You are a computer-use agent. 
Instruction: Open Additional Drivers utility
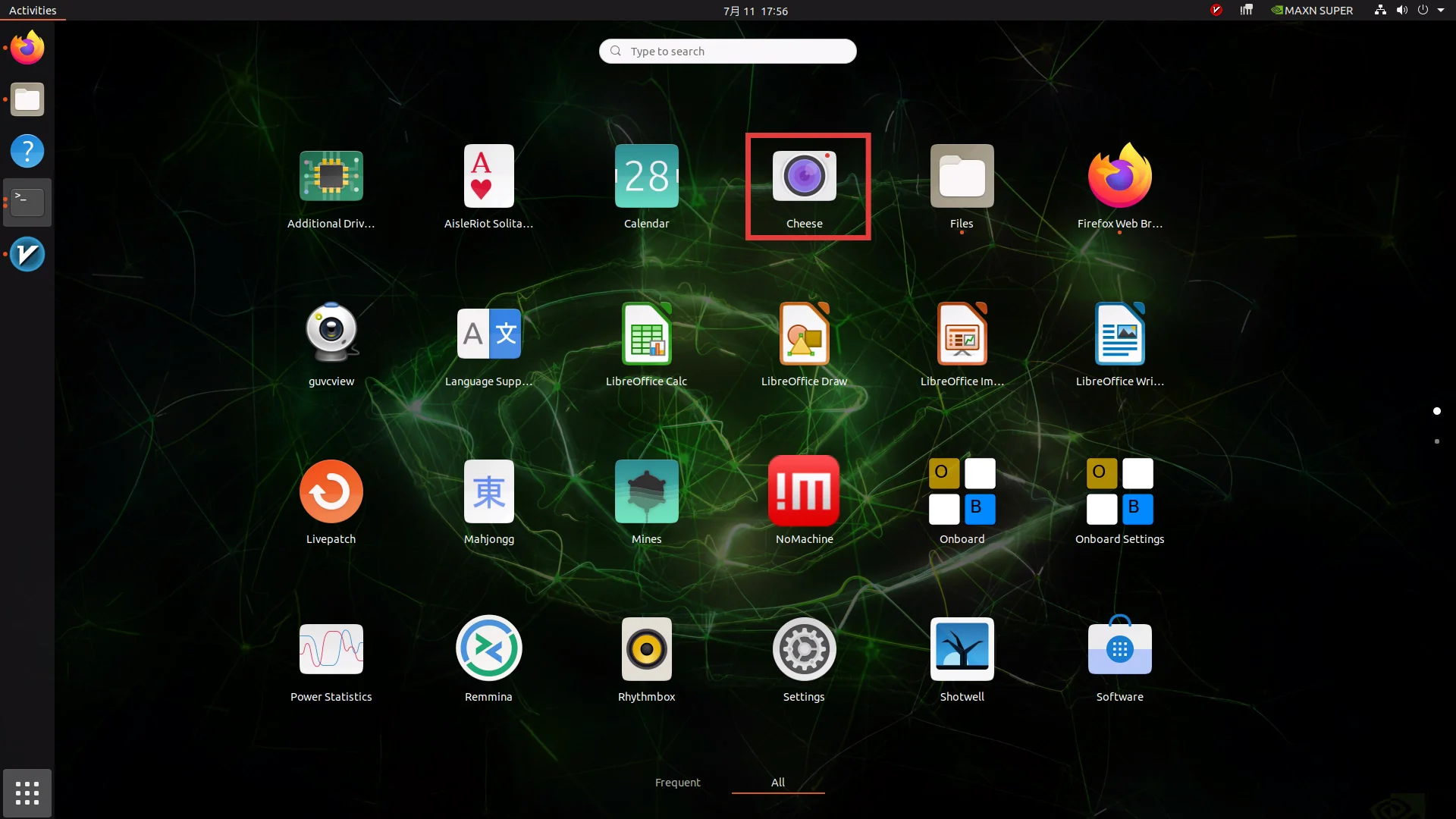pos(331,187)
